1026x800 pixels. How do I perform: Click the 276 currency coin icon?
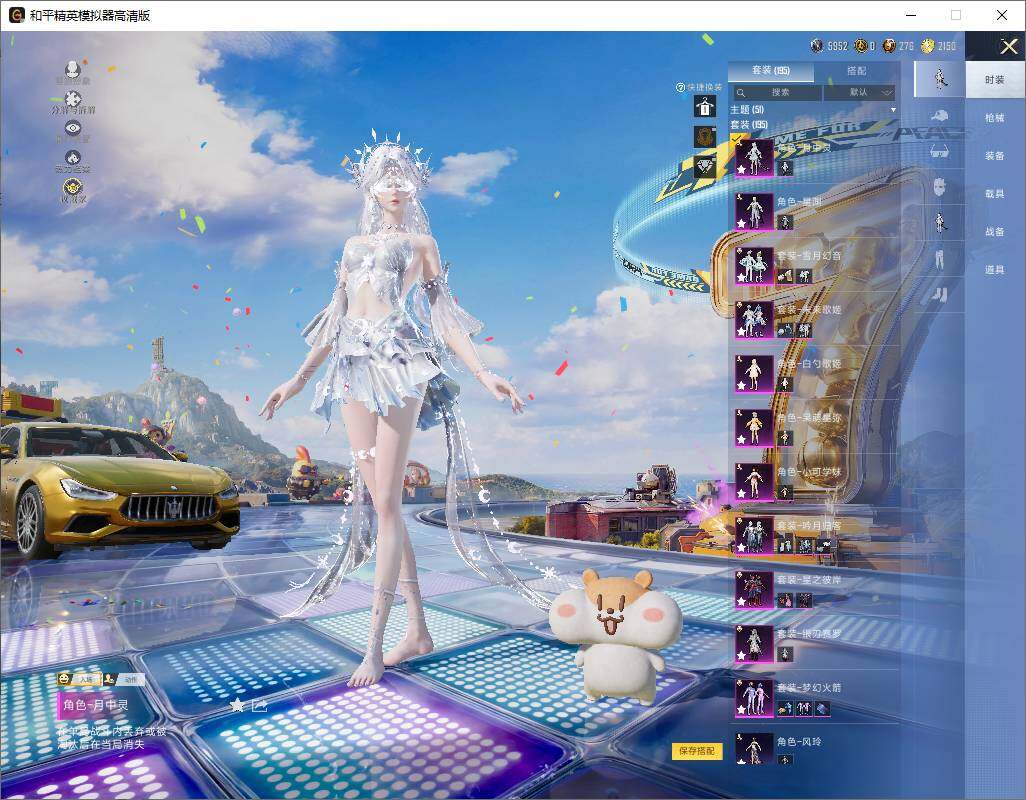coord(889,46)
